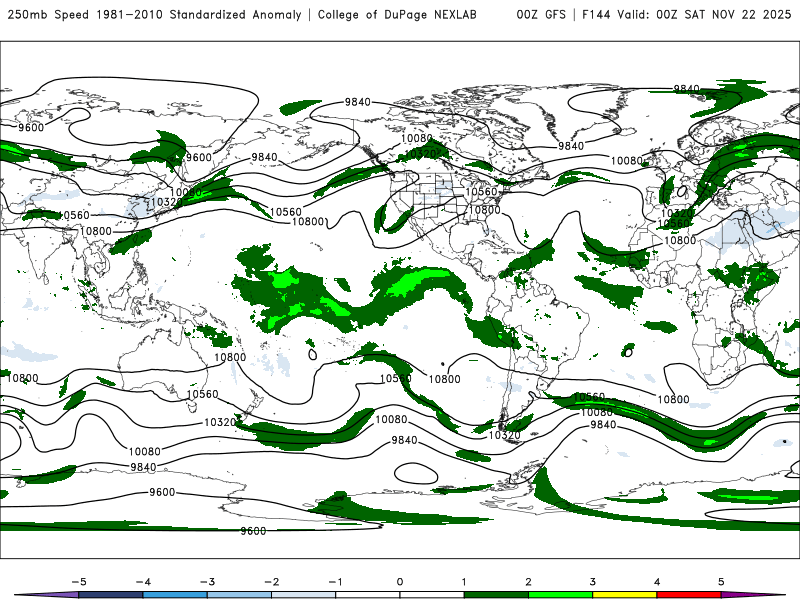Click the '00Z GFS' model run label
This screenshot has width=800, height=600.
click(541, 14)
